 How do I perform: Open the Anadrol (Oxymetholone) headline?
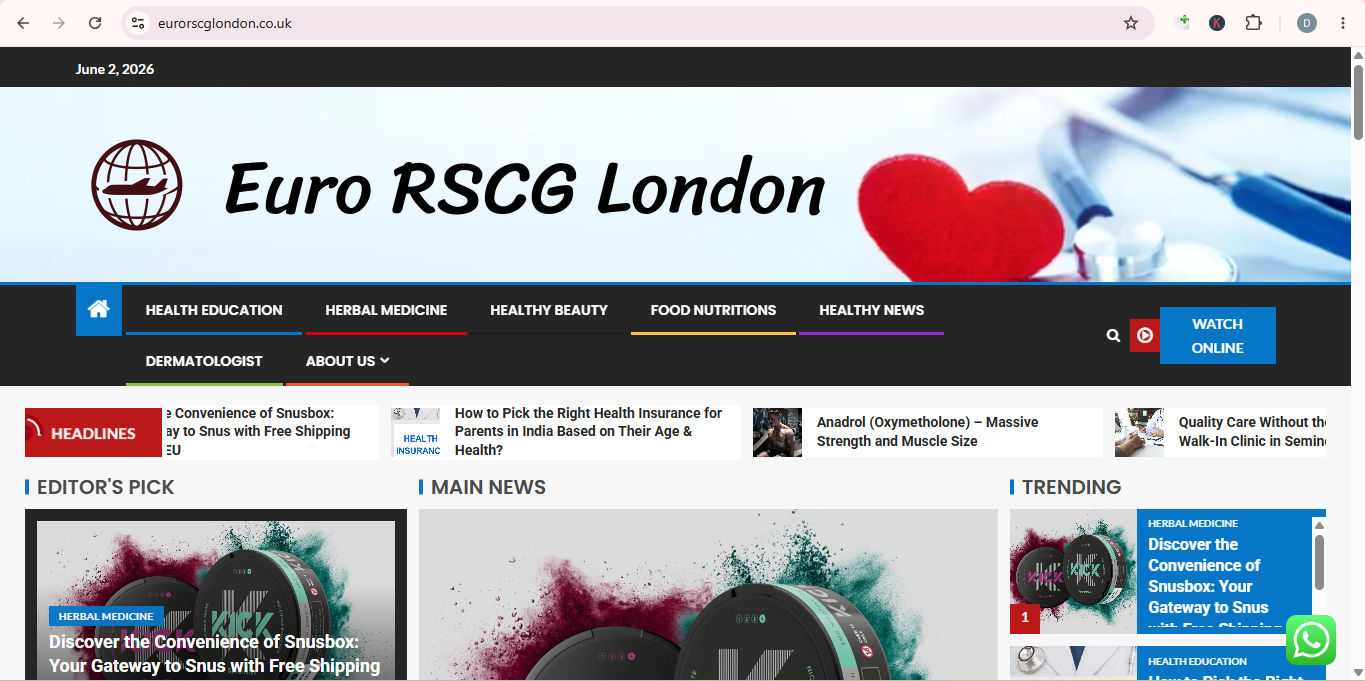click(x=927, y=432)
